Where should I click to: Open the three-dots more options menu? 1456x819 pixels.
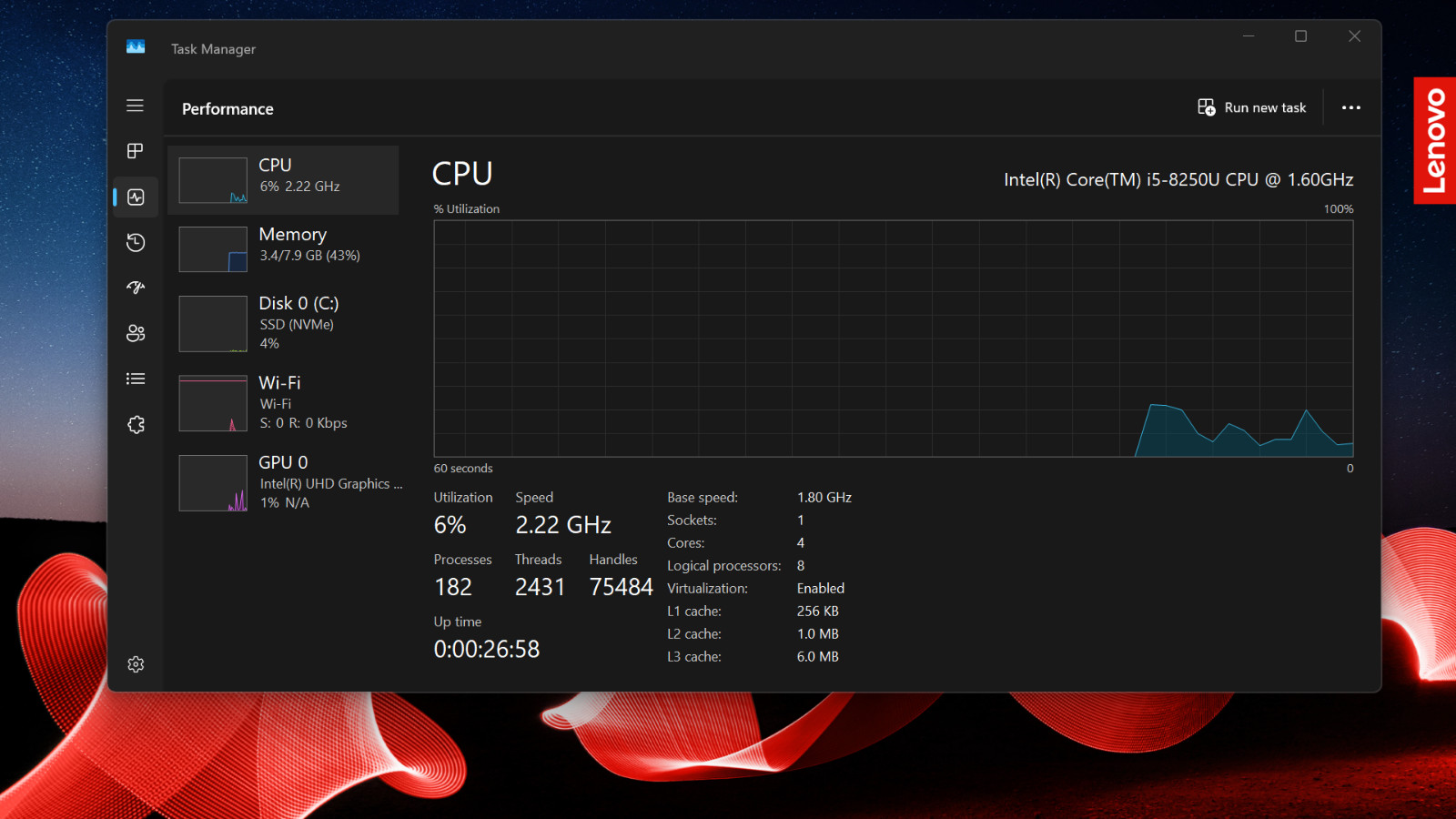pos(1351,107)
